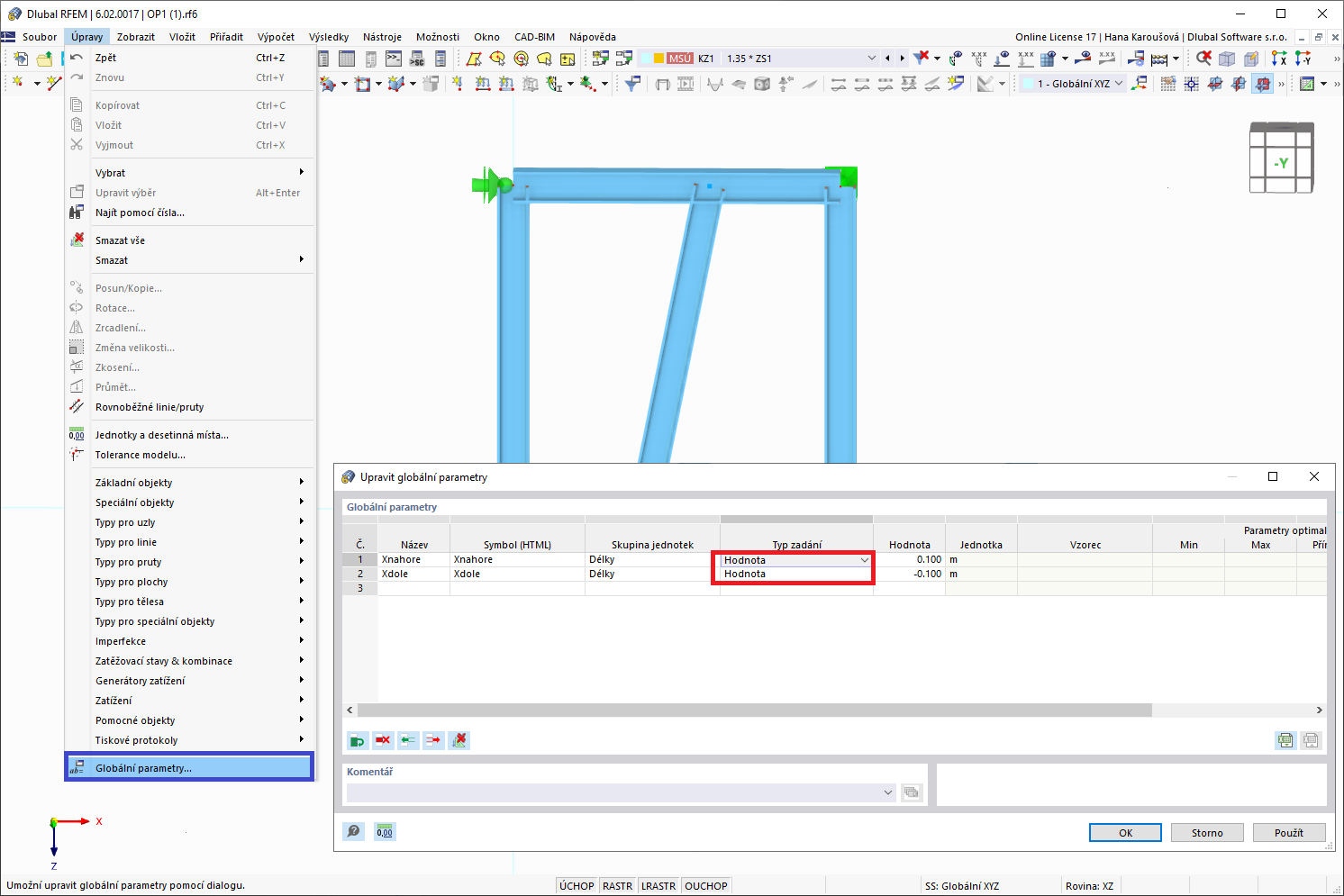Click the Excel export icon in dialog

[x=1285, y=740]
